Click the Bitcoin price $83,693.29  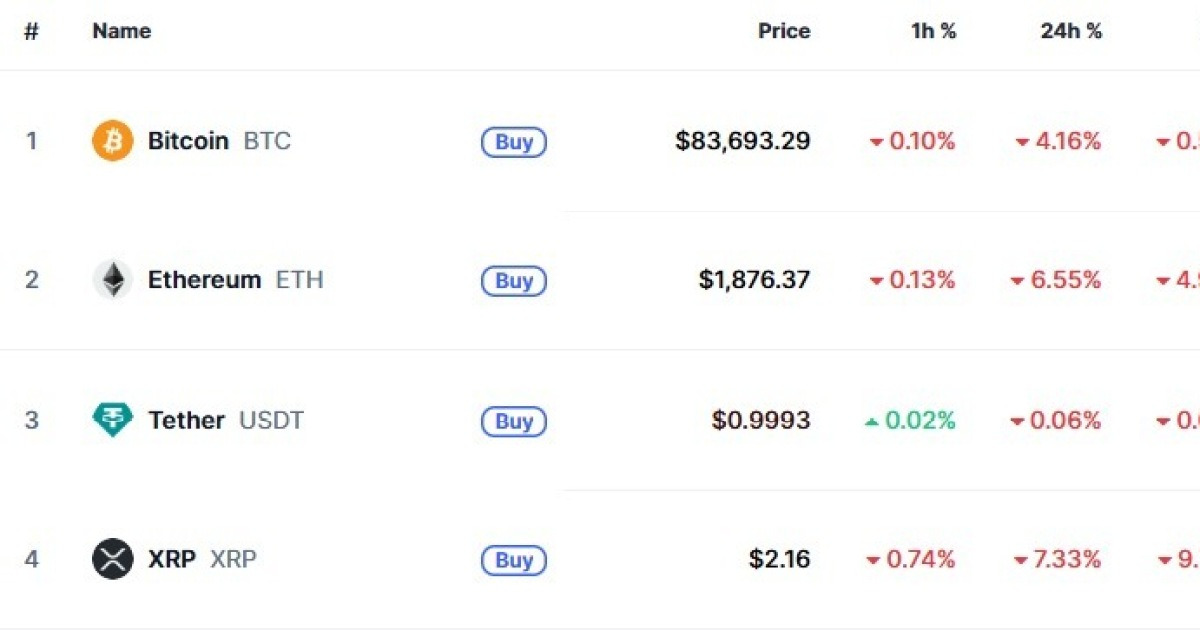pos(743,141)
